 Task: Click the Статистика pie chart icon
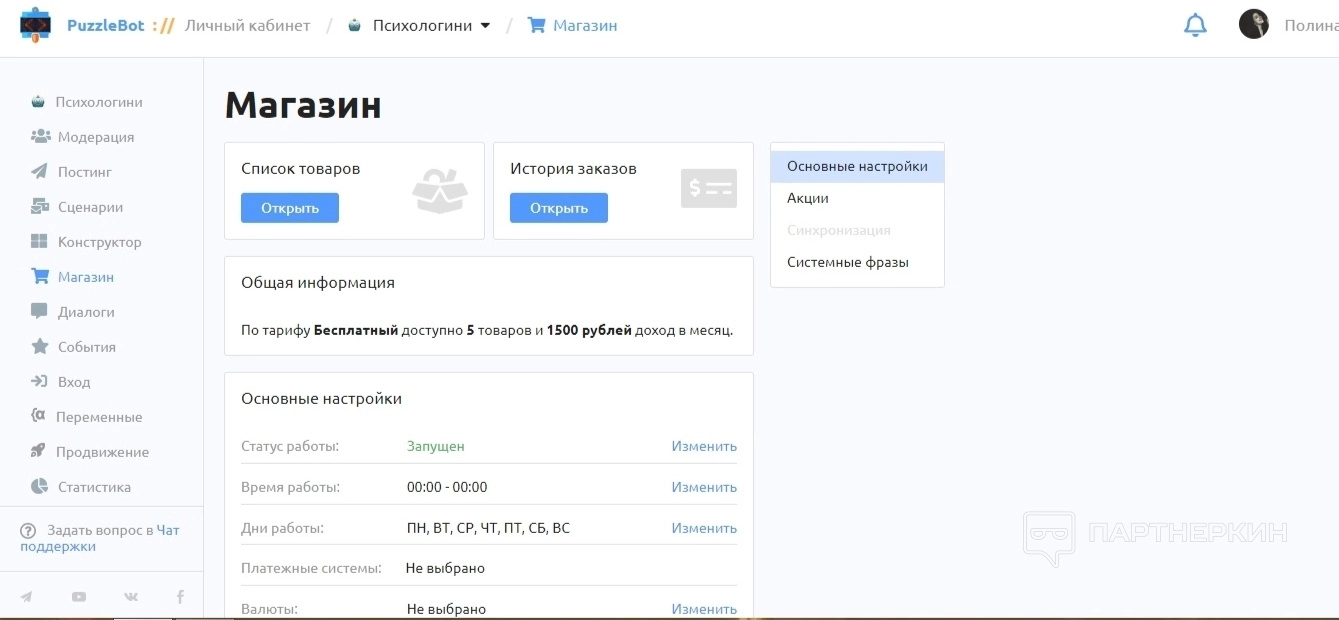pyautogui.click(x=39, y=486)
